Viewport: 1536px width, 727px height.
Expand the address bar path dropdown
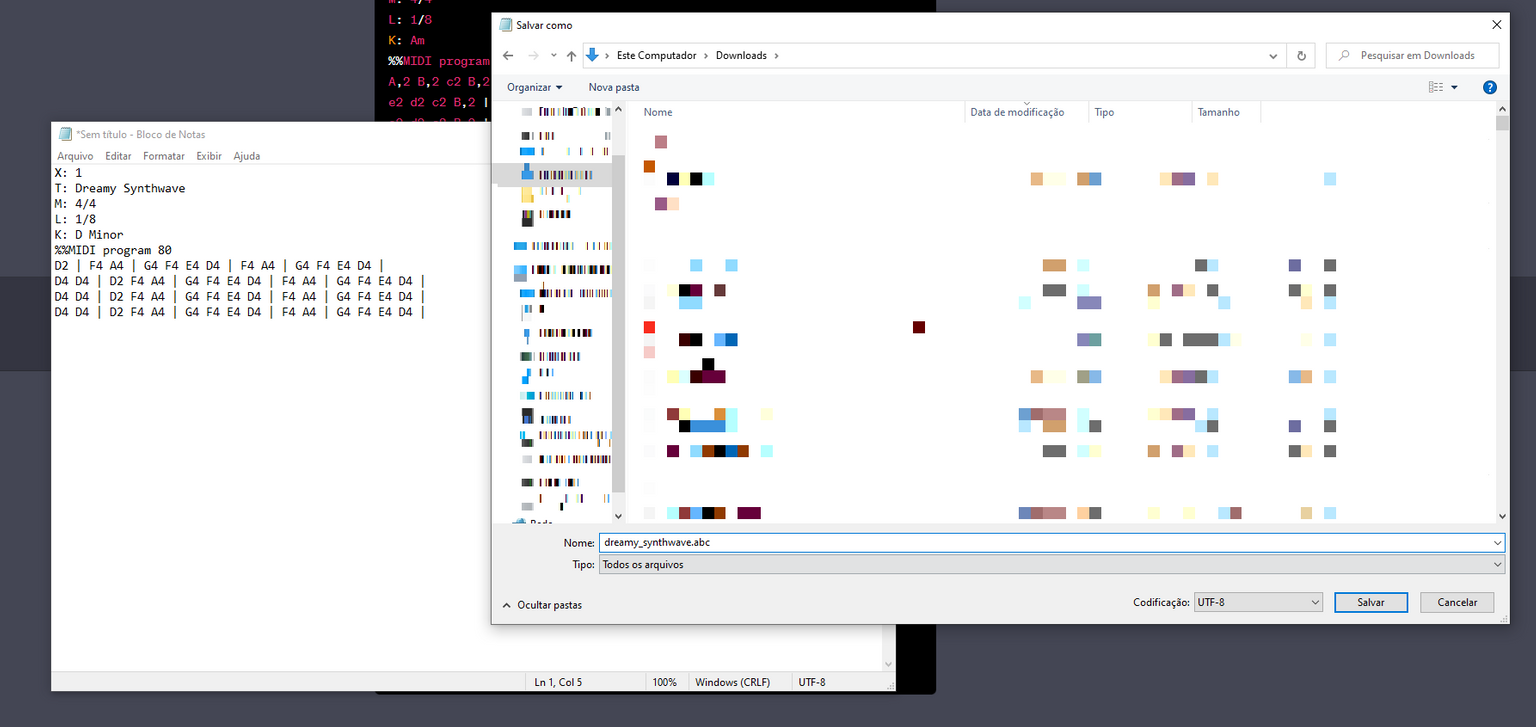(1273, 56)
